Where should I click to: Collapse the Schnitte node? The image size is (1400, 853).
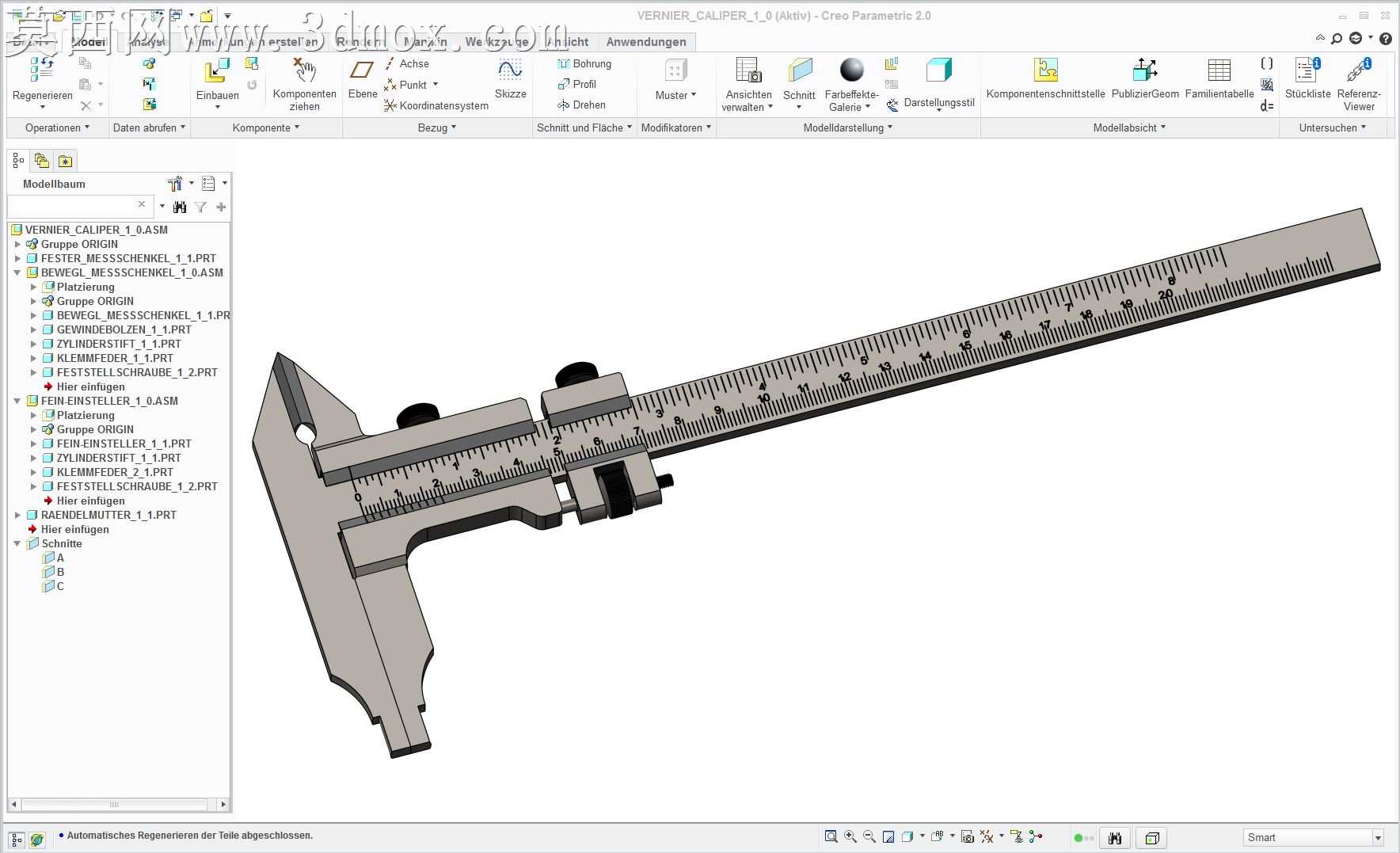(17, 543)
